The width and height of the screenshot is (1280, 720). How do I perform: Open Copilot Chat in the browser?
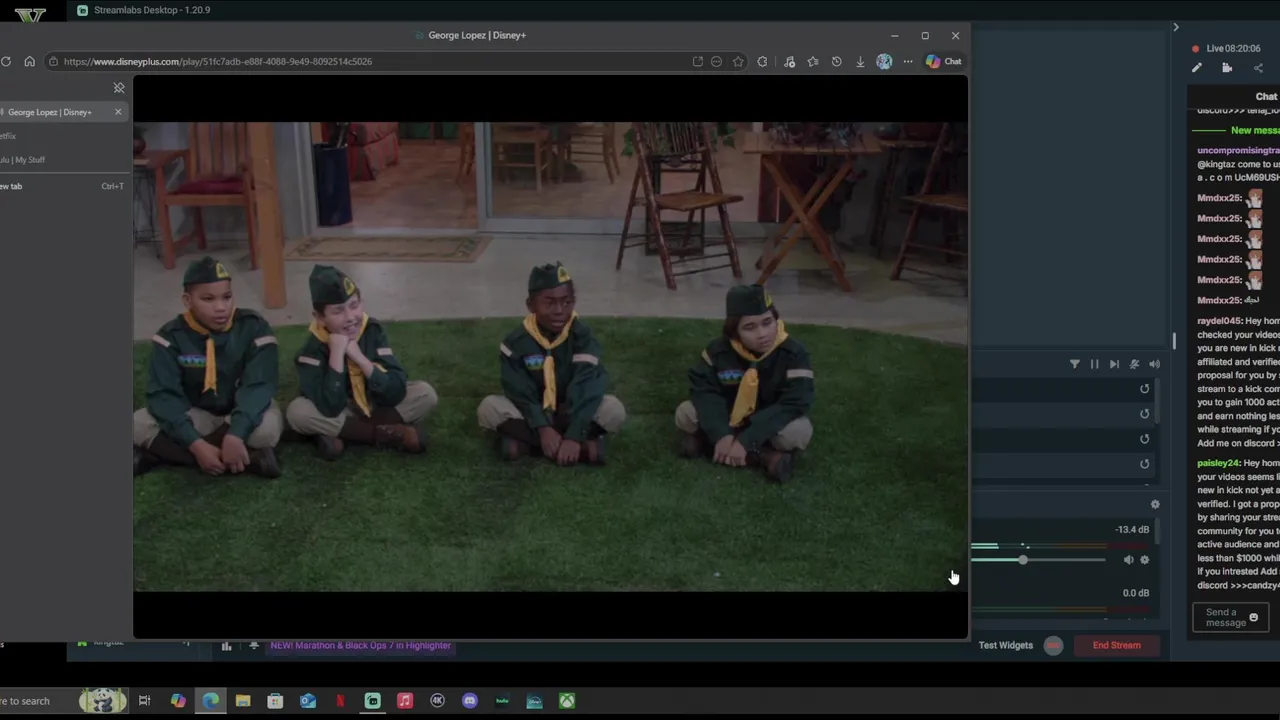tap(943, 61)
